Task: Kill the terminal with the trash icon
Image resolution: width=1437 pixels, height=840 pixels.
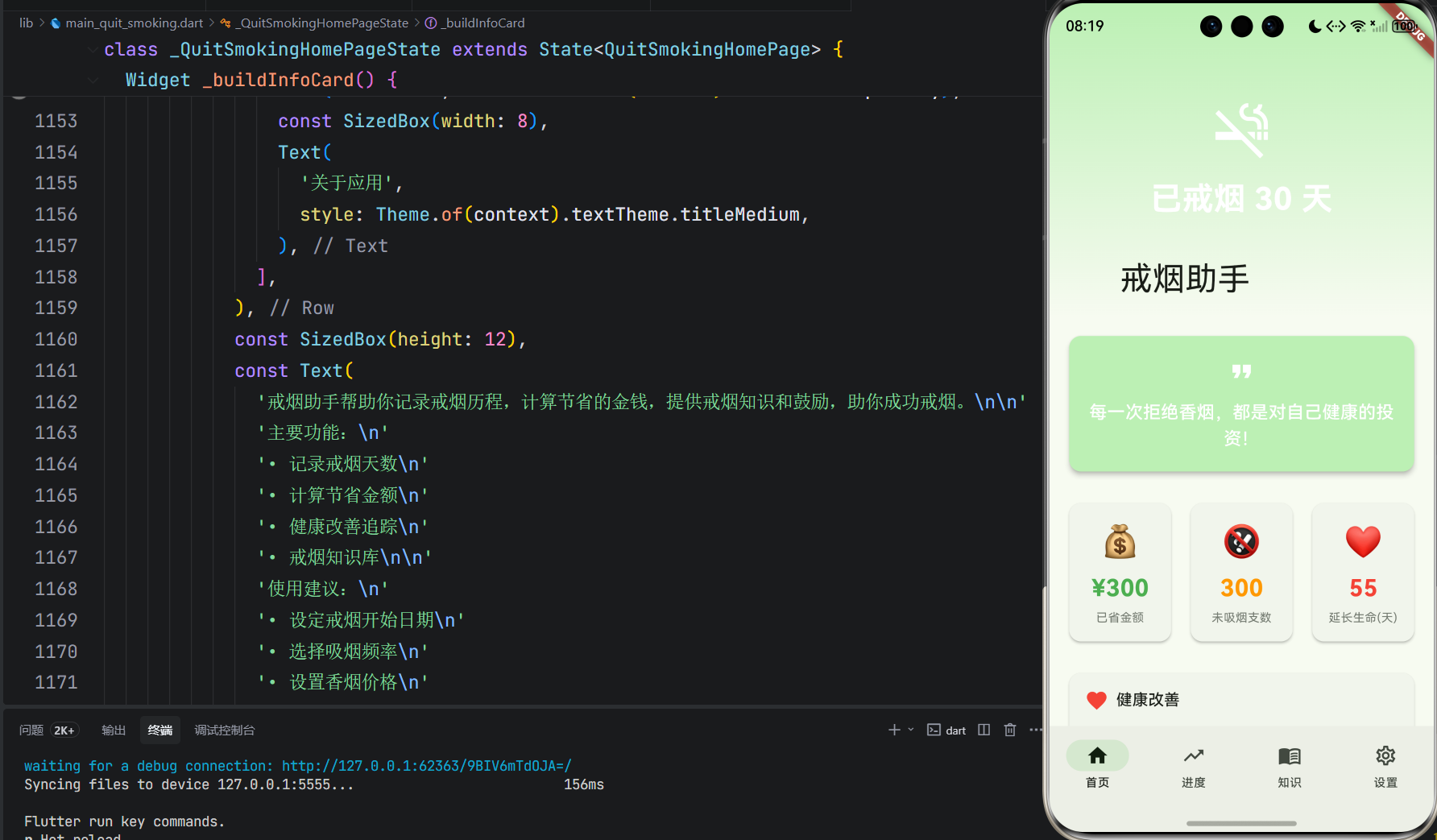Action: point(1010,730)
